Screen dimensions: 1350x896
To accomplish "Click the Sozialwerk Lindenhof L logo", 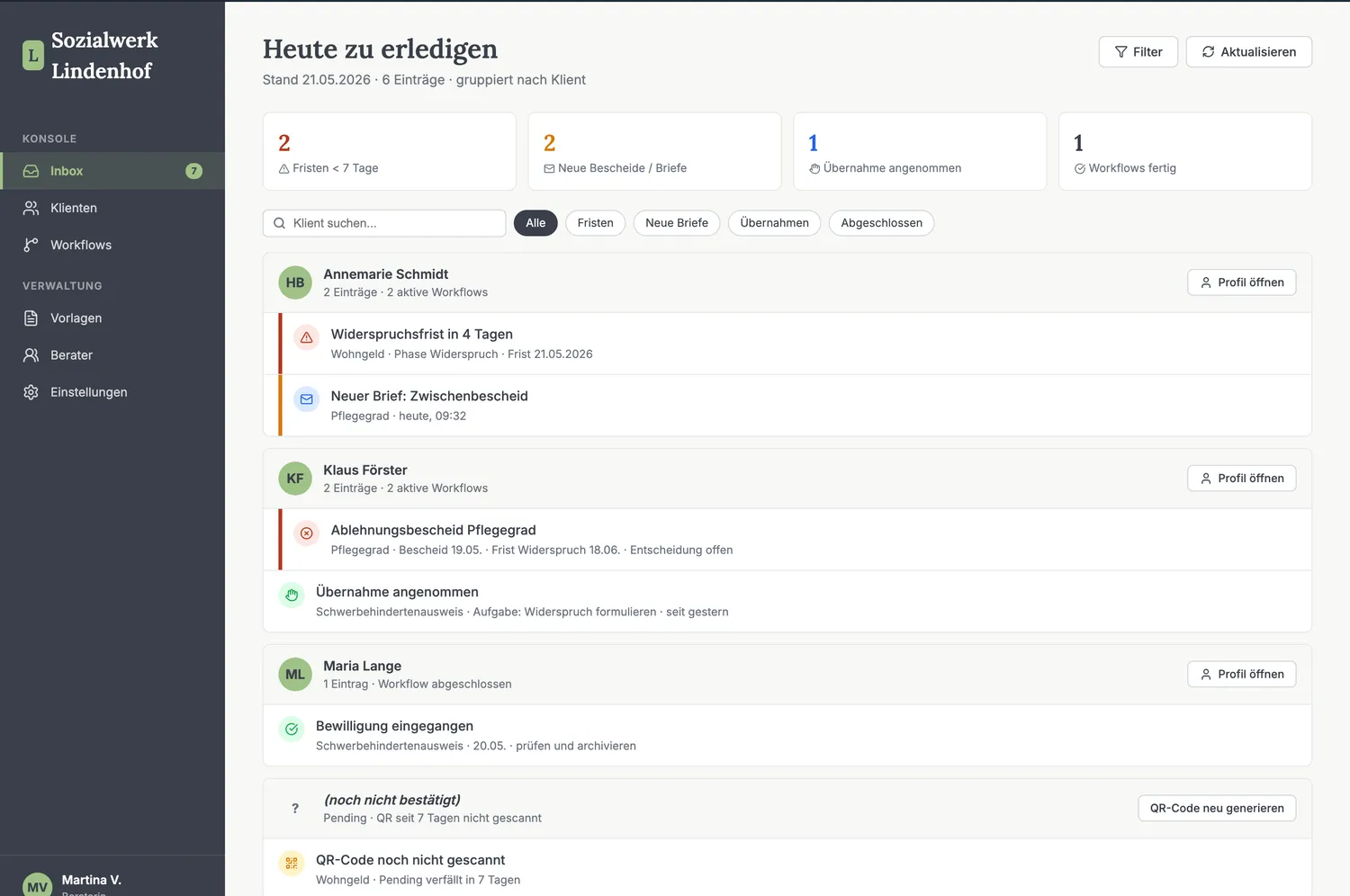I will point(33,55).
